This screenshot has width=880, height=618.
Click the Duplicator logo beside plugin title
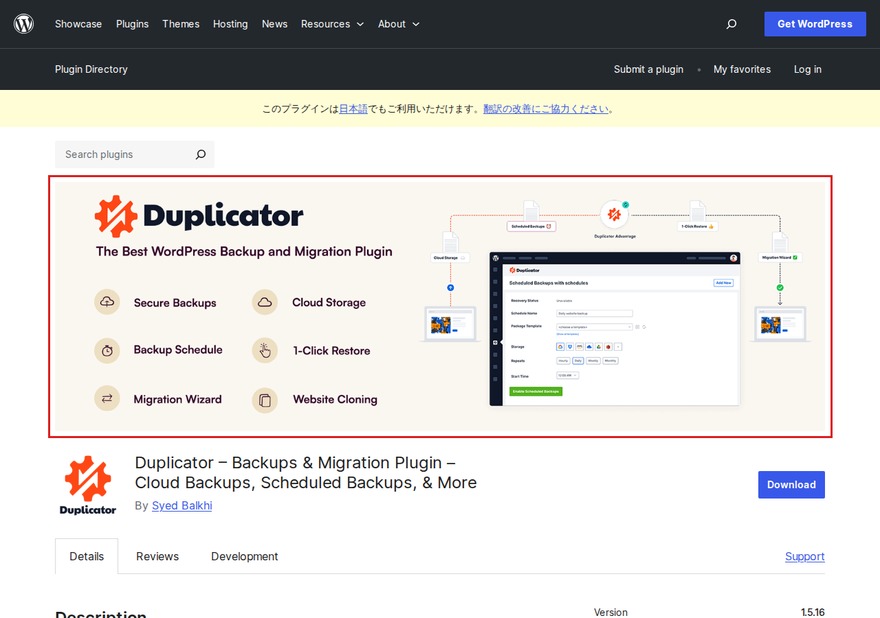click(88, 486)
